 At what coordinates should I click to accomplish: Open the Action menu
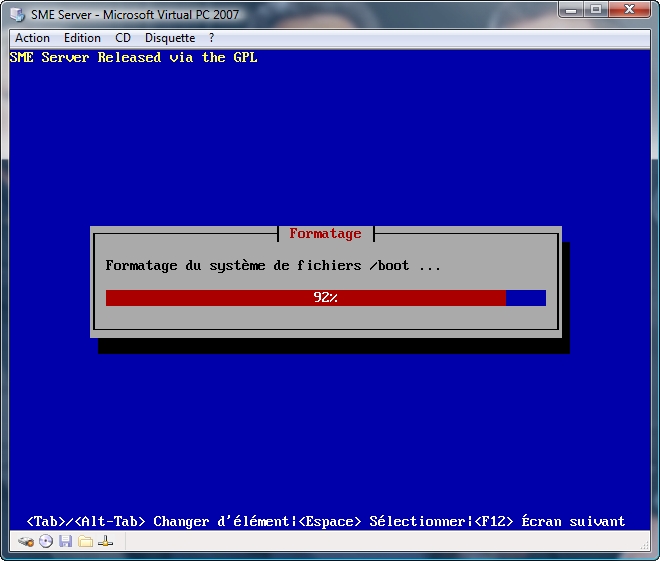(x=32, y=38)
